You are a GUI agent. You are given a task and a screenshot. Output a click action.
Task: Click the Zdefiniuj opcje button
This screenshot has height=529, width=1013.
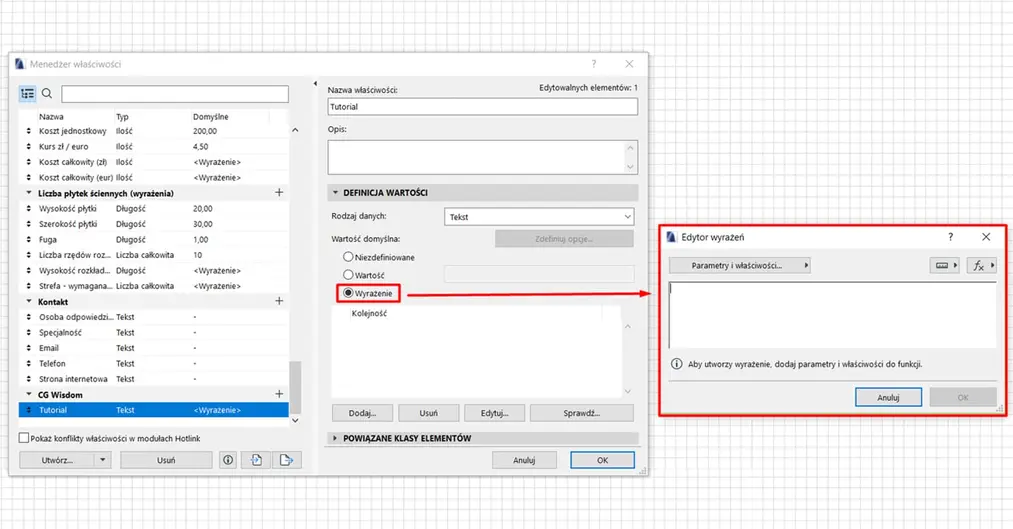pos(564,239)
